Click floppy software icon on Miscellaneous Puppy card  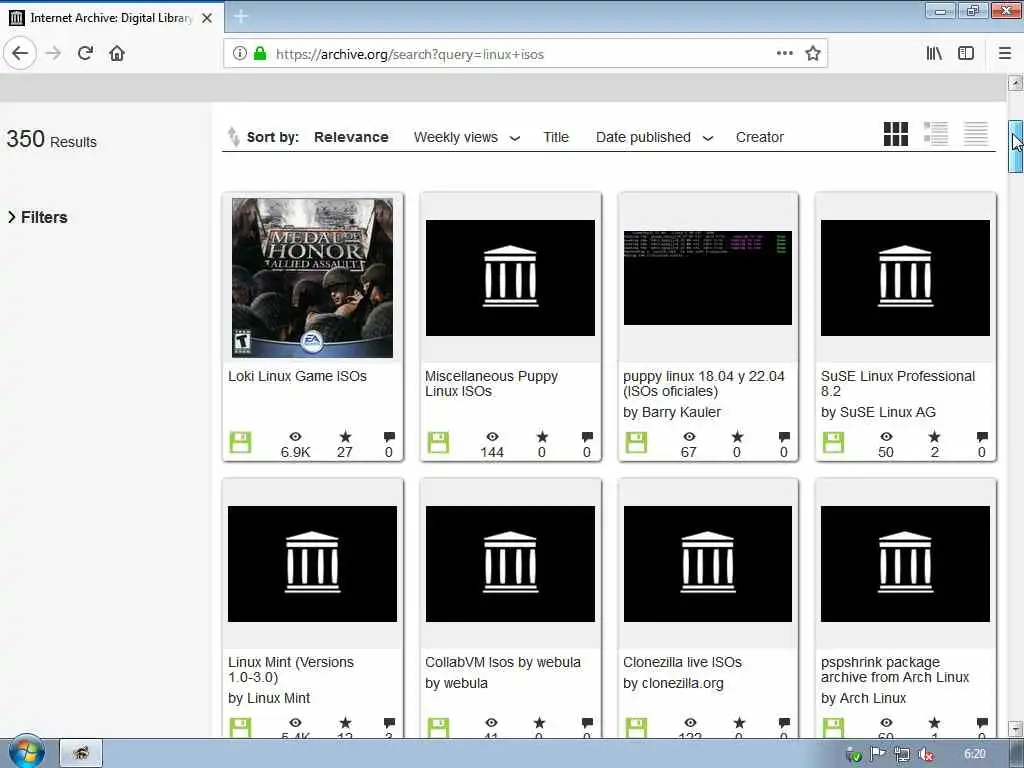[438, 442]
